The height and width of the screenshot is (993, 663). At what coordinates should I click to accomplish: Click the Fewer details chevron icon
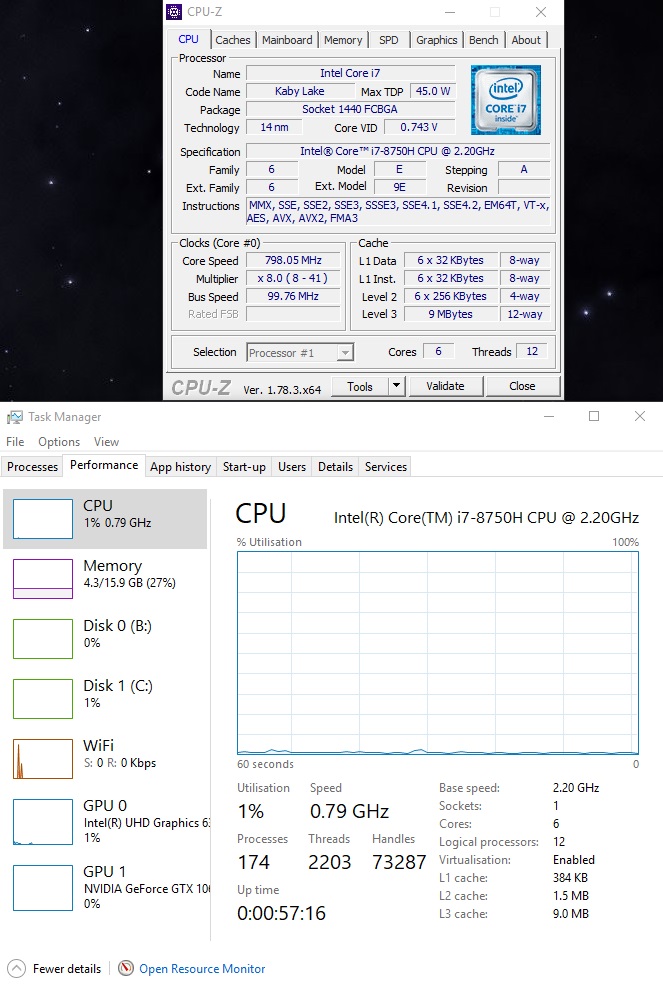pyautogui.click(x=16, y=968)
